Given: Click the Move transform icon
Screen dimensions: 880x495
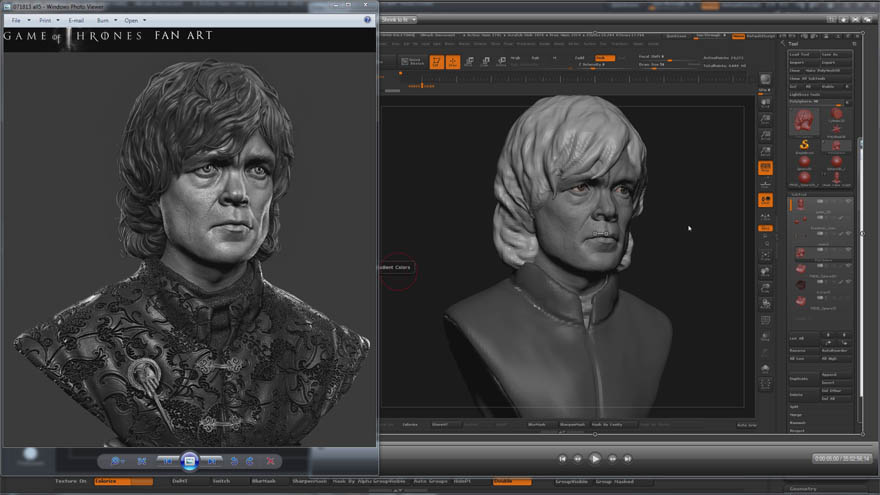Looking at the screenshot, I should [x=469, y=62].
